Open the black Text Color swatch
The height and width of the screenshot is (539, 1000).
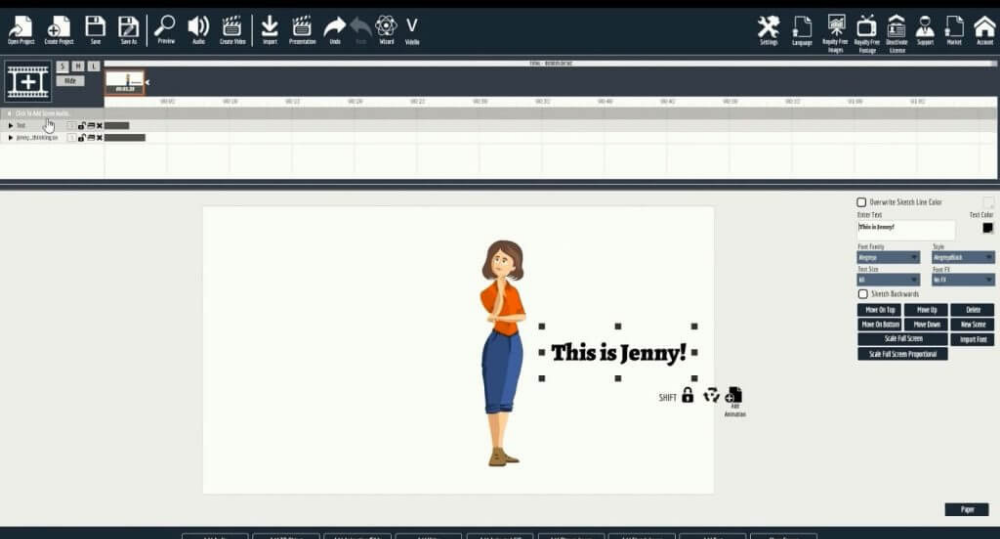(x=988, y=228)
